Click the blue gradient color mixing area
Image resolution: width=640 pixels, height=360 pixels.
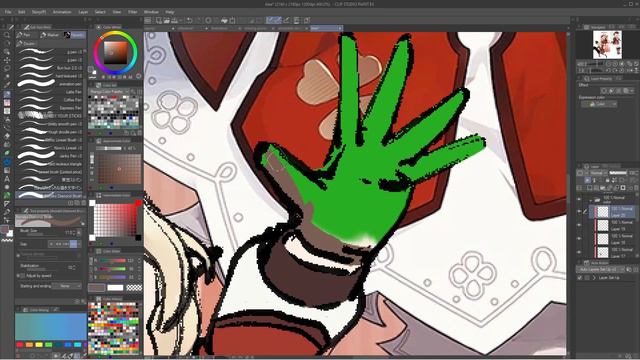(x=51, y=327)
